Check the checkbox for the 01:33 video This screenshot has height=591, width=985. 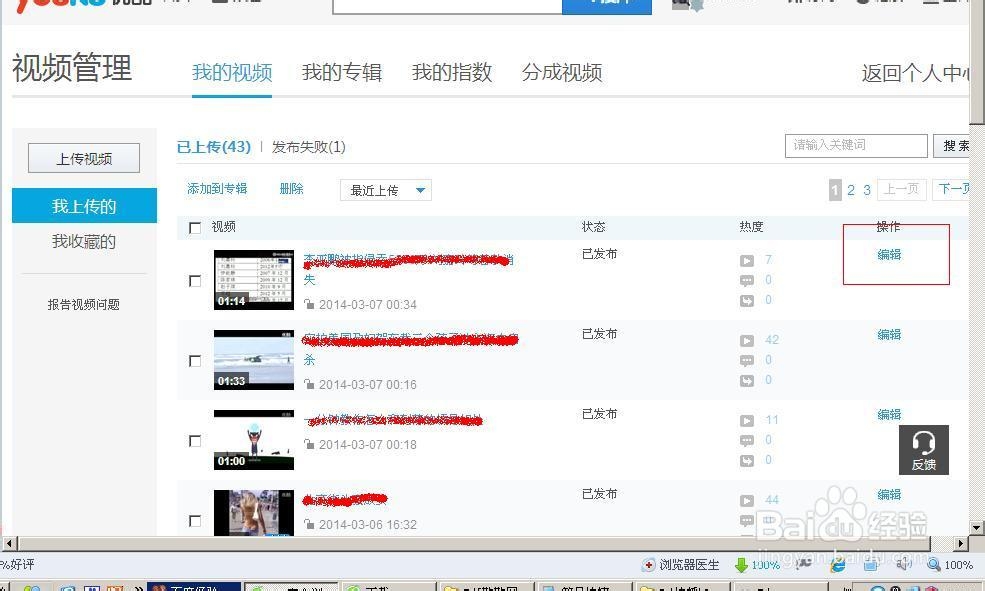195,361
